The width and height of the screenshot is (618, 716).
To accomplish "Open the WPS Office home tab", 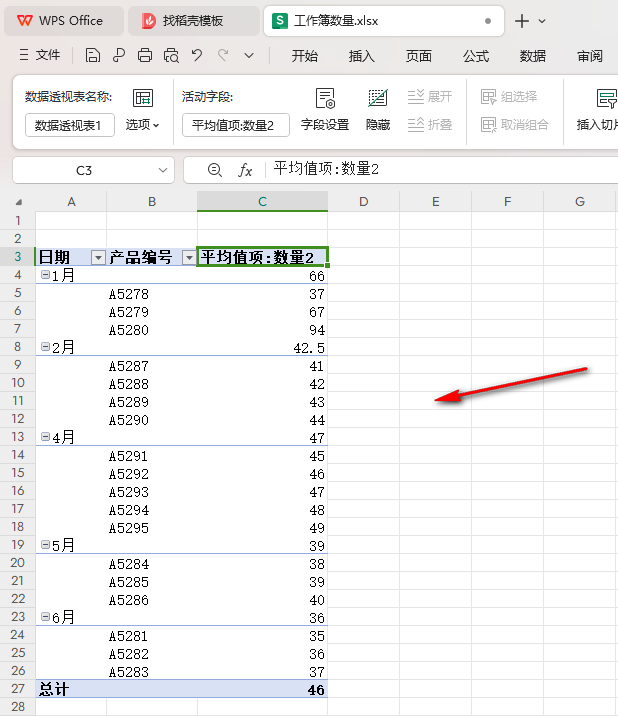I will [x=63, y=21].
